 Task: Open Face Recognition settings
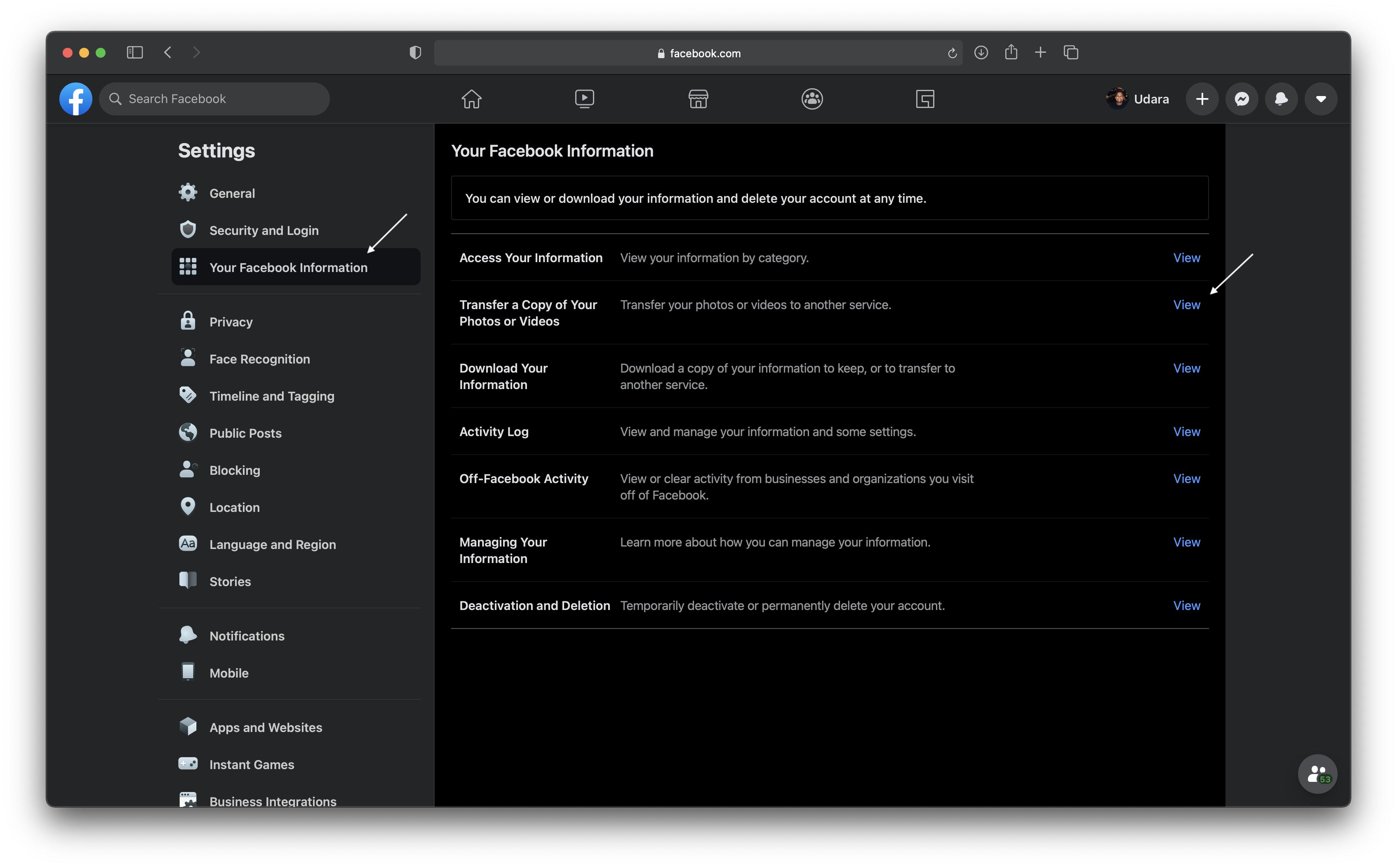point(296,359)
